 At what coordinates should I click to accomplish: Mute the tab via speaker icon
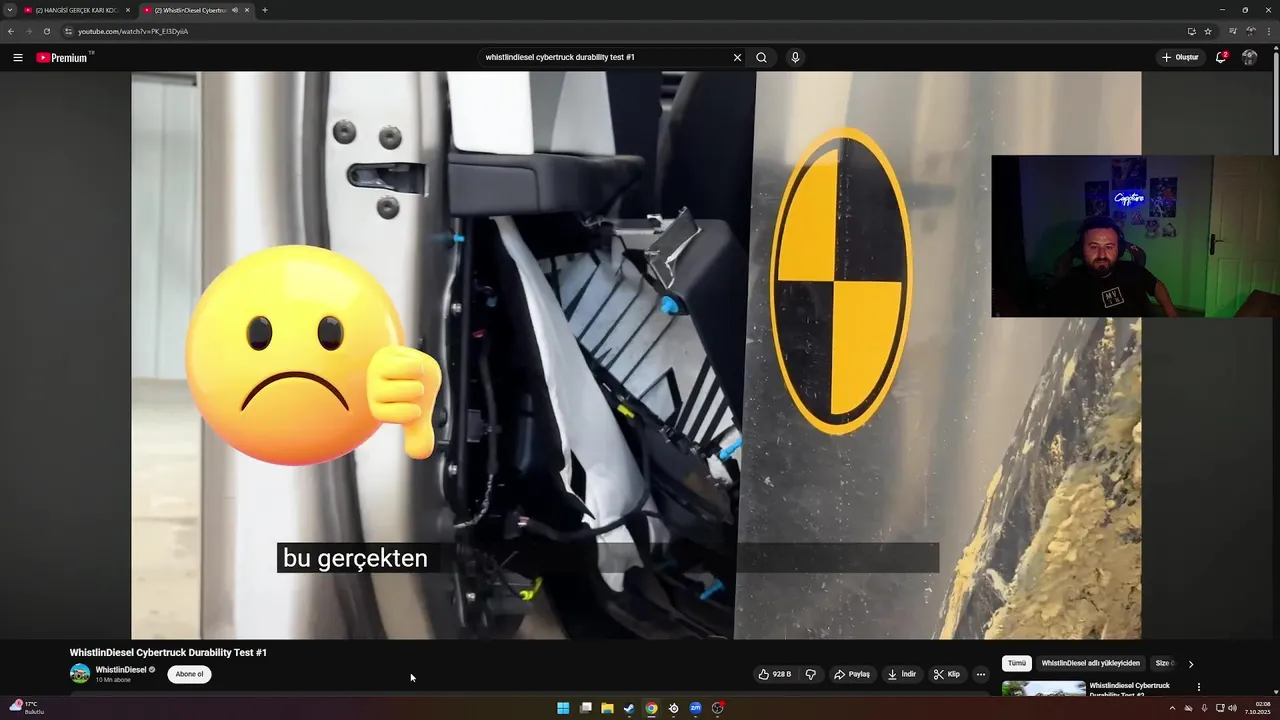[x=235, y=10]
